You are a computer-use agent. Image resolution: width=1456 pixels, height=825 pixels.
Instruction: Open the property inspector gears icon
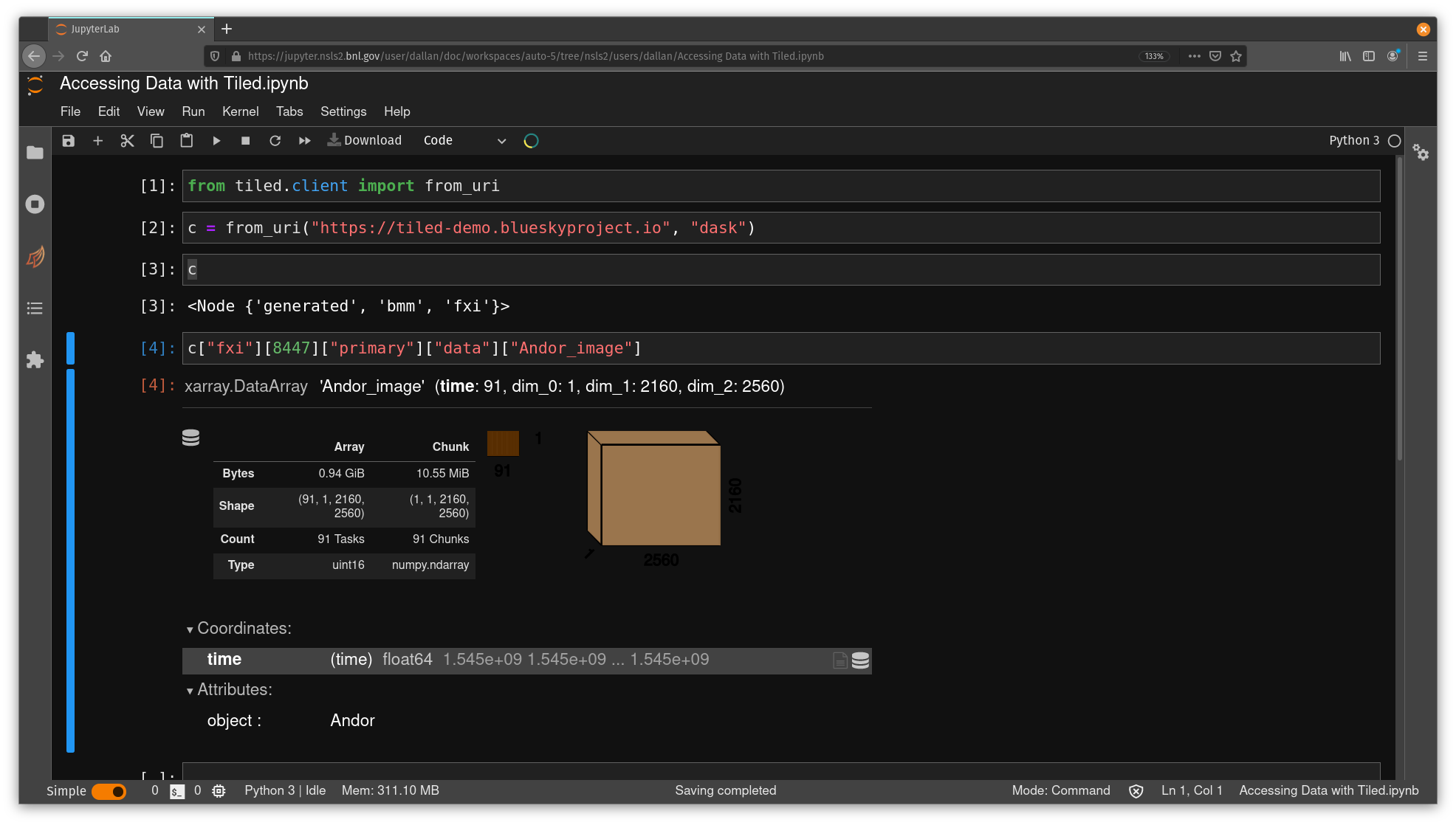click(1421, 152)
